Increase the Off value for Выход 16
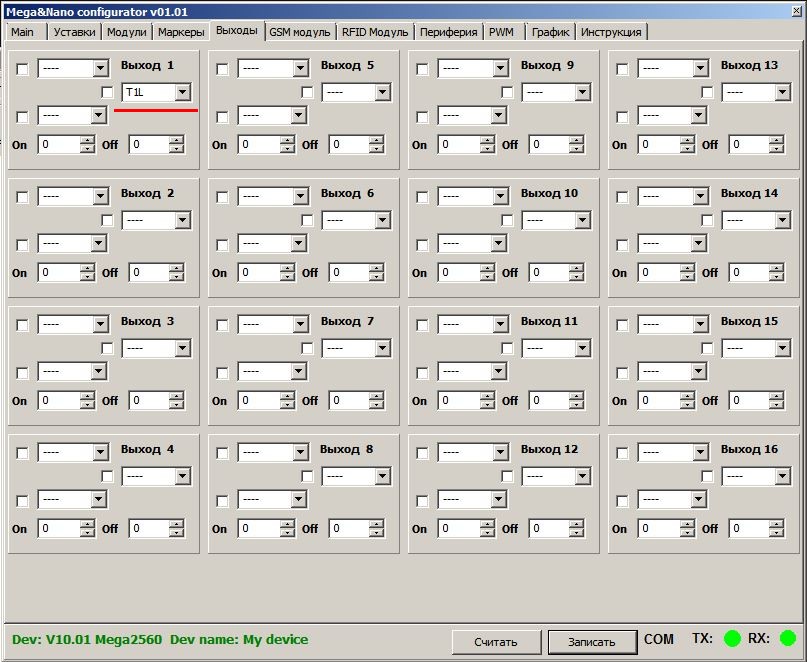The height and width of the screenshot is (662, 807). 777,525
